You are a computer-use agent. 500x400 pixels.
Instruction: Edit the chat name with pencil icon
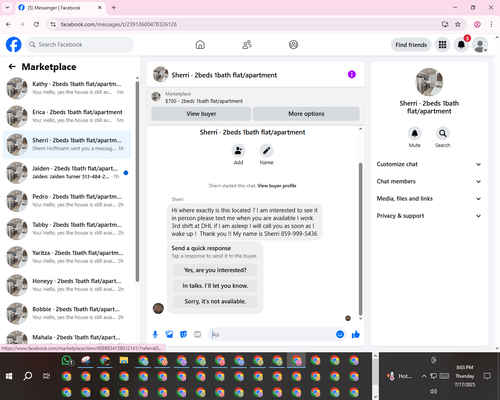266,151
